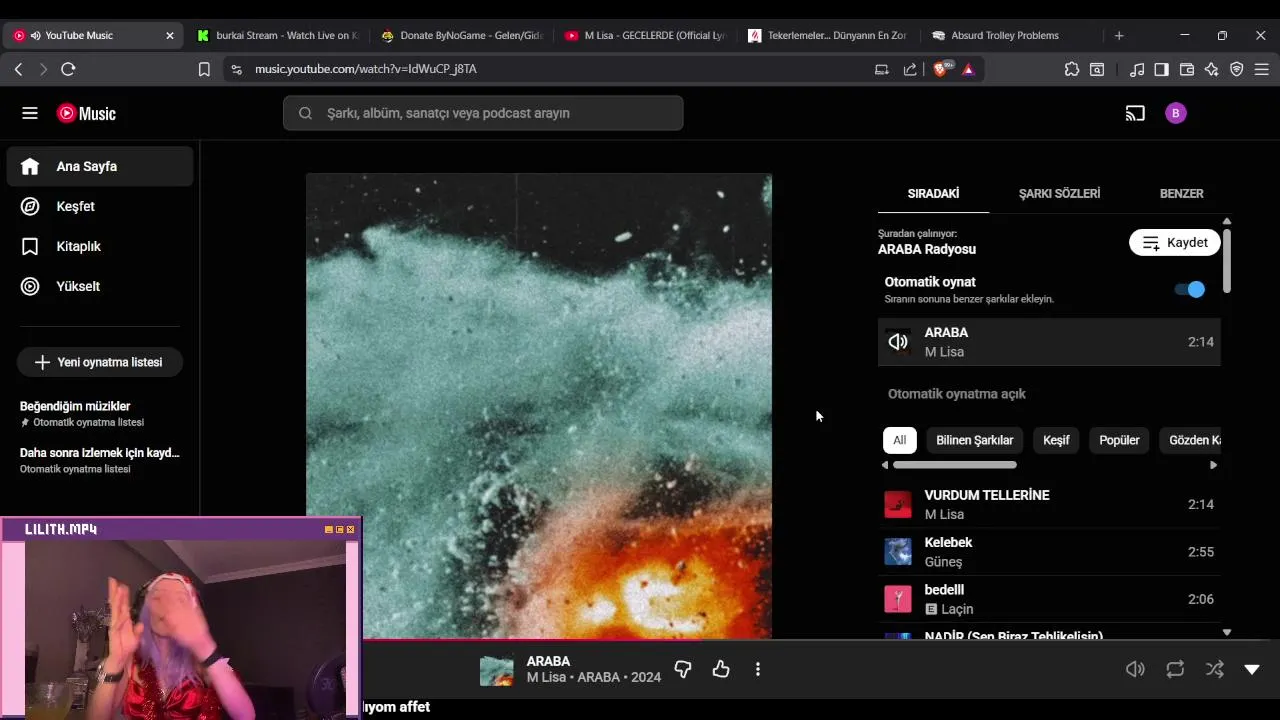Screen dimensions: 1280x720
Task: Open the purple account avatar menu
Action: click(1176, 113)
